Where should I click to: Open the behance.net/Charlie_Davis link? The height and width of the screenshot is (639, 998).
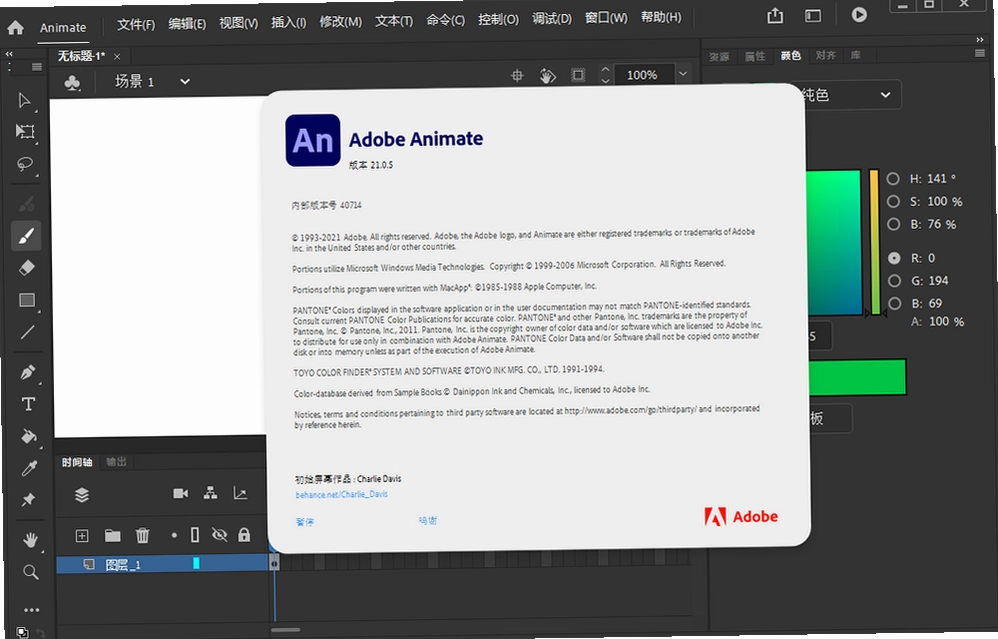click(x=341, y=495)
